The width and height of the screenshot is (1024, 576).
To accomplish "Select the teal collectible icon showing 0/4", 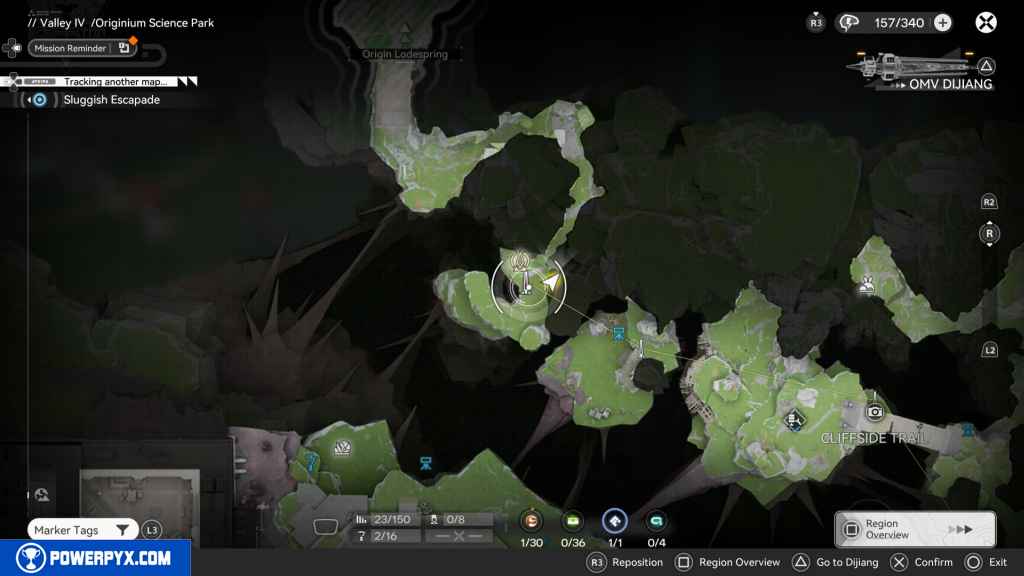I will pyautogui.click(x=656, y=520).
